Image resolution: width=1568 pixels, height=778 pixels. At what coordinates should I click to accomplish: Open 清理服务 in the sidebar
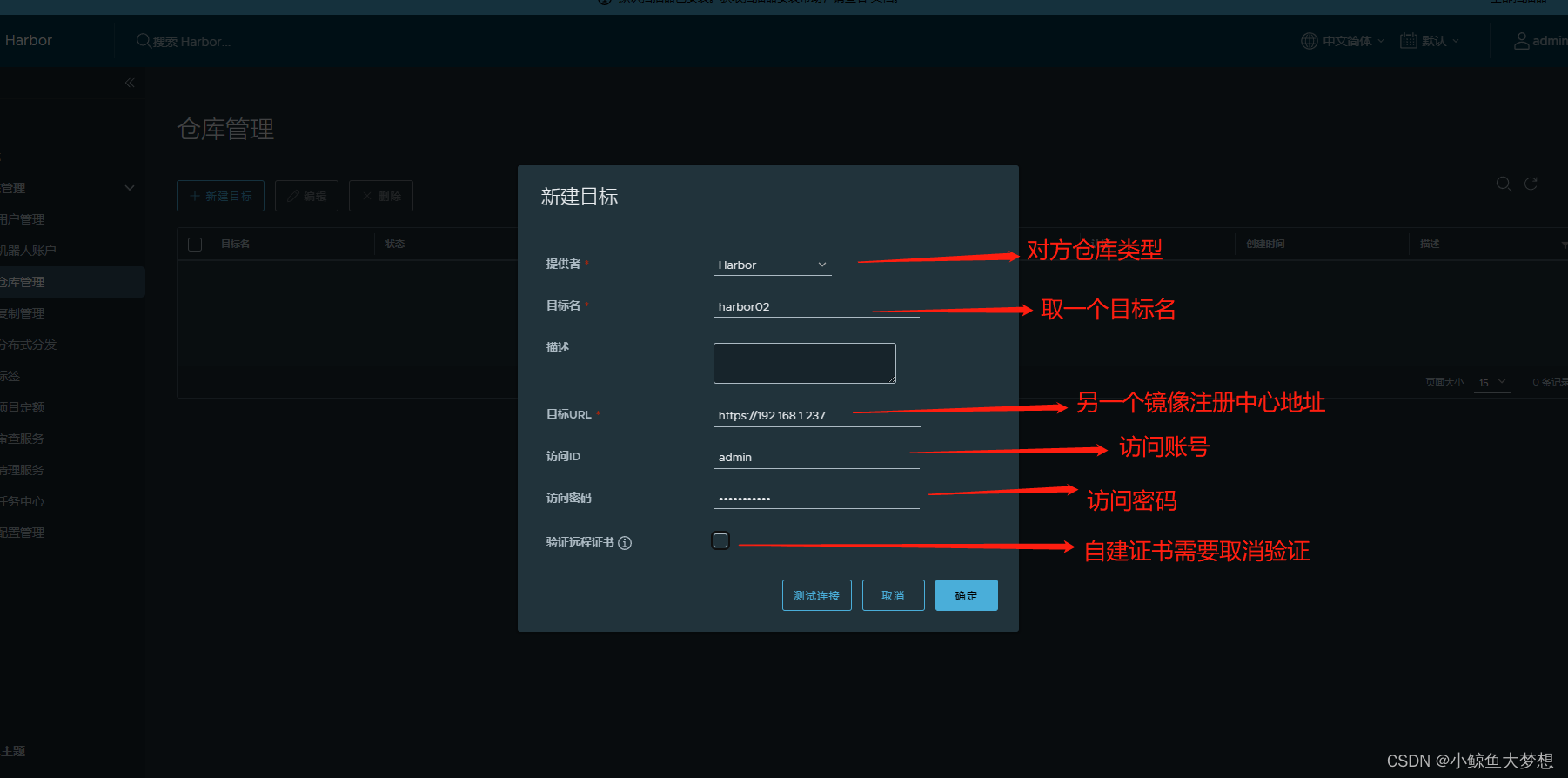pos(22,470)
